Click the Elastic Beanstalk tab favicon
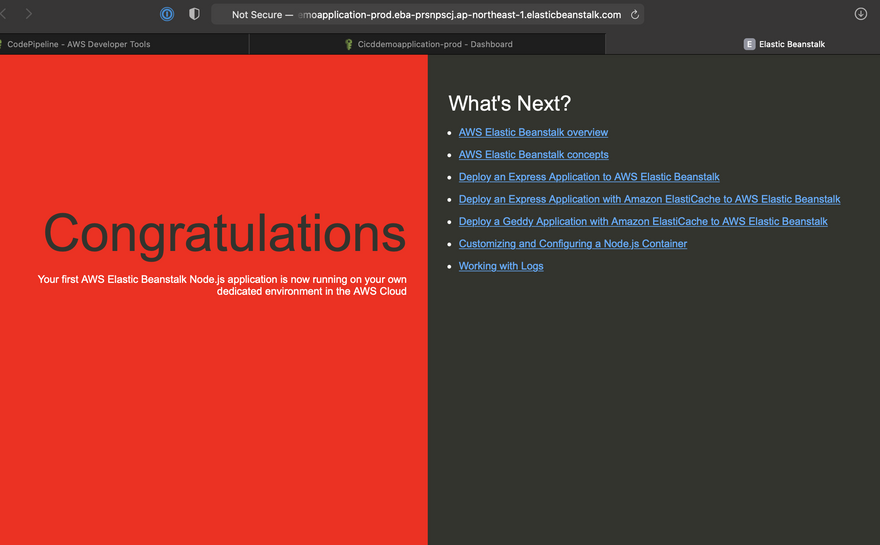Image resolution: width=880 pixels, height=545 pixels. (749, 44)
